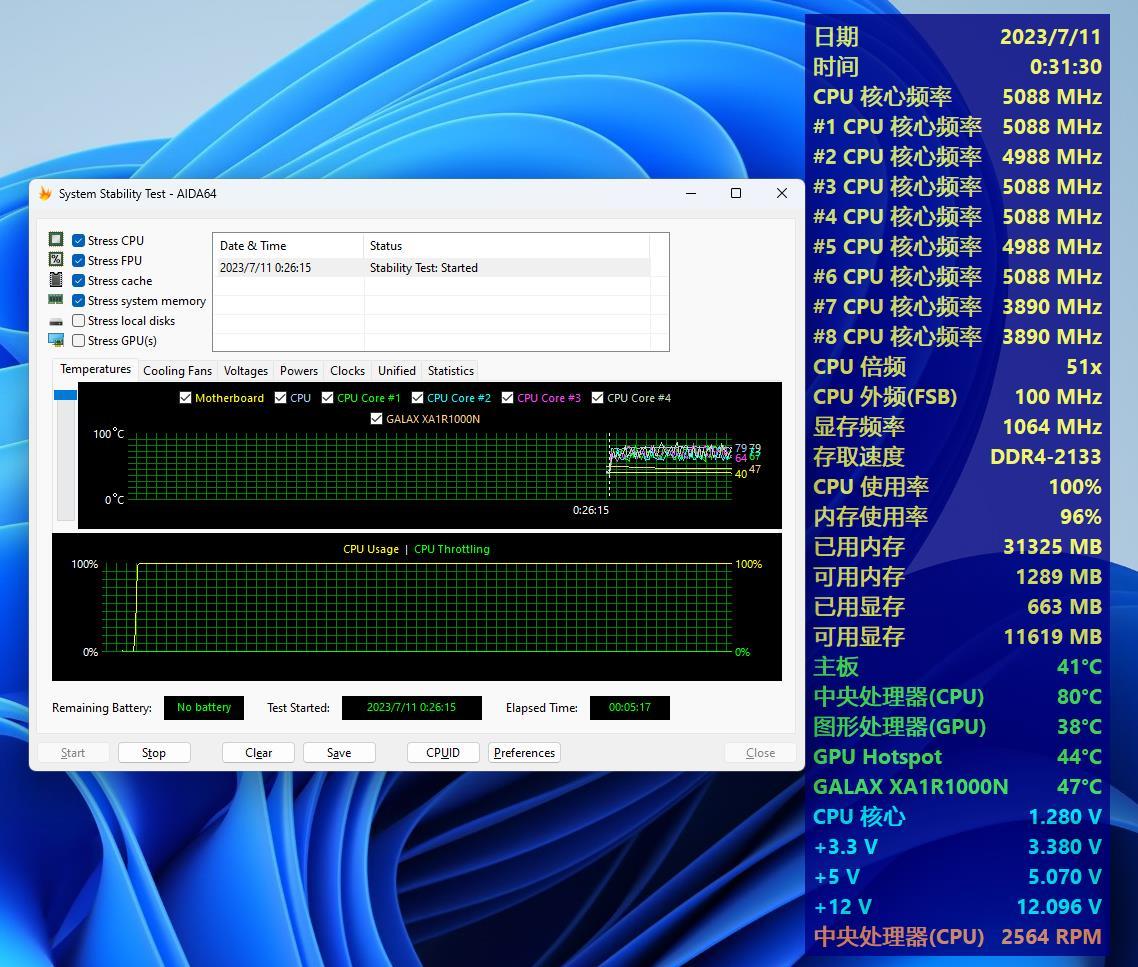The height and width of the screenshot is (967, 1138).
Task: Minimize the System Stability Test window
Action: 691,193
